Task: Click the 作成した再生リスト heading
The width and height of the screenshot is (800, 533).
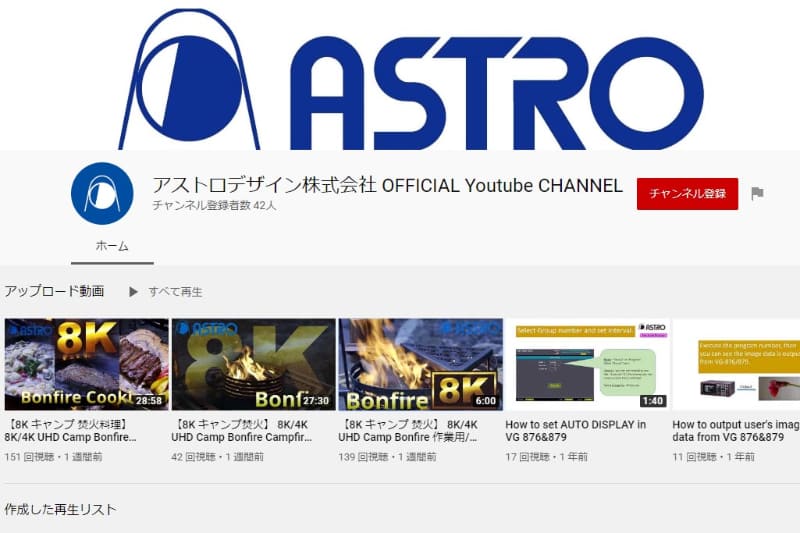Action: pyautogui.click(x=60, y=509)
